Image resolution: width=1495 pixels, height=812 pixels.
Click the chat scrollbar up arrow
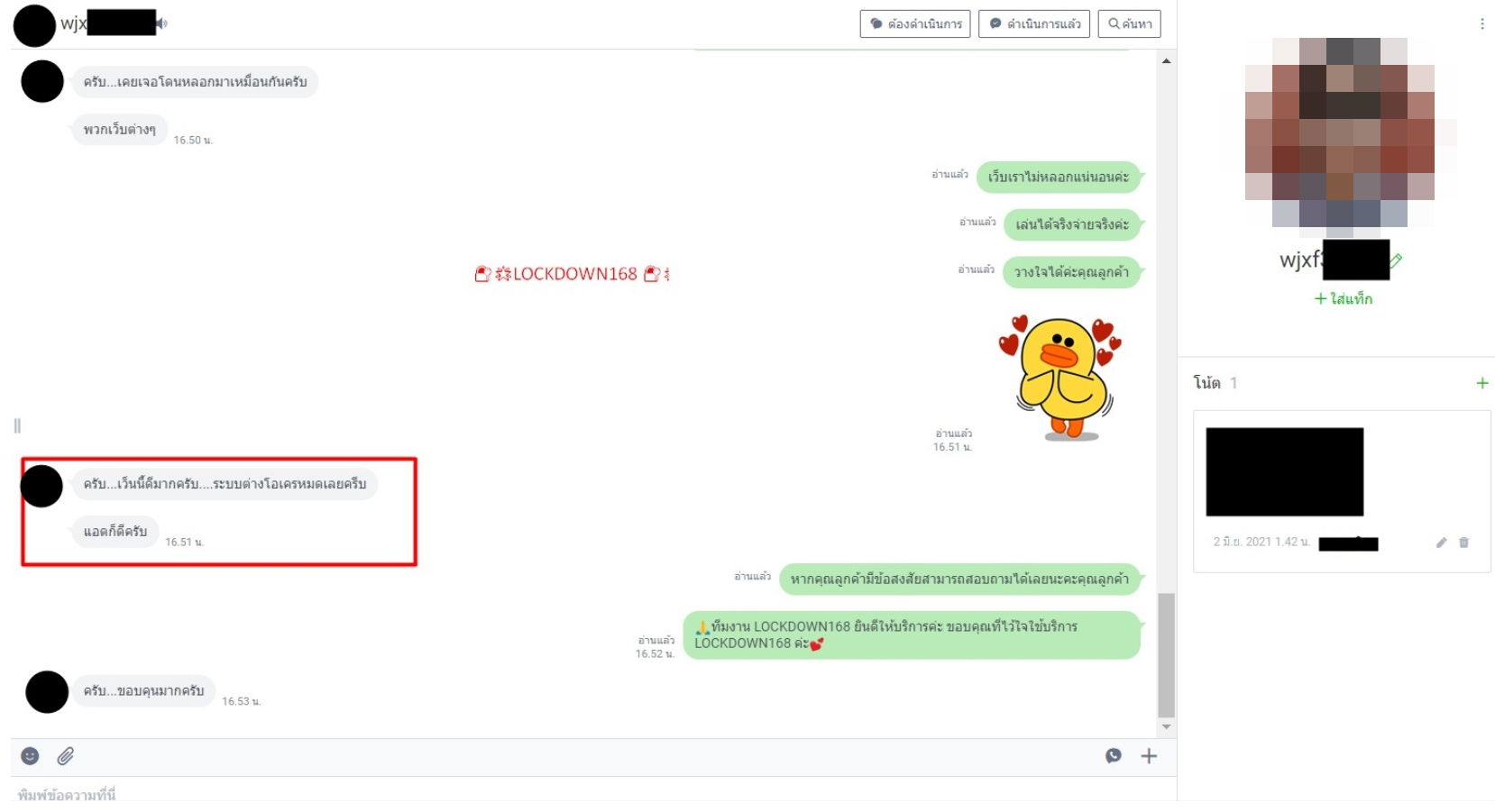[x=1166, y=61]
